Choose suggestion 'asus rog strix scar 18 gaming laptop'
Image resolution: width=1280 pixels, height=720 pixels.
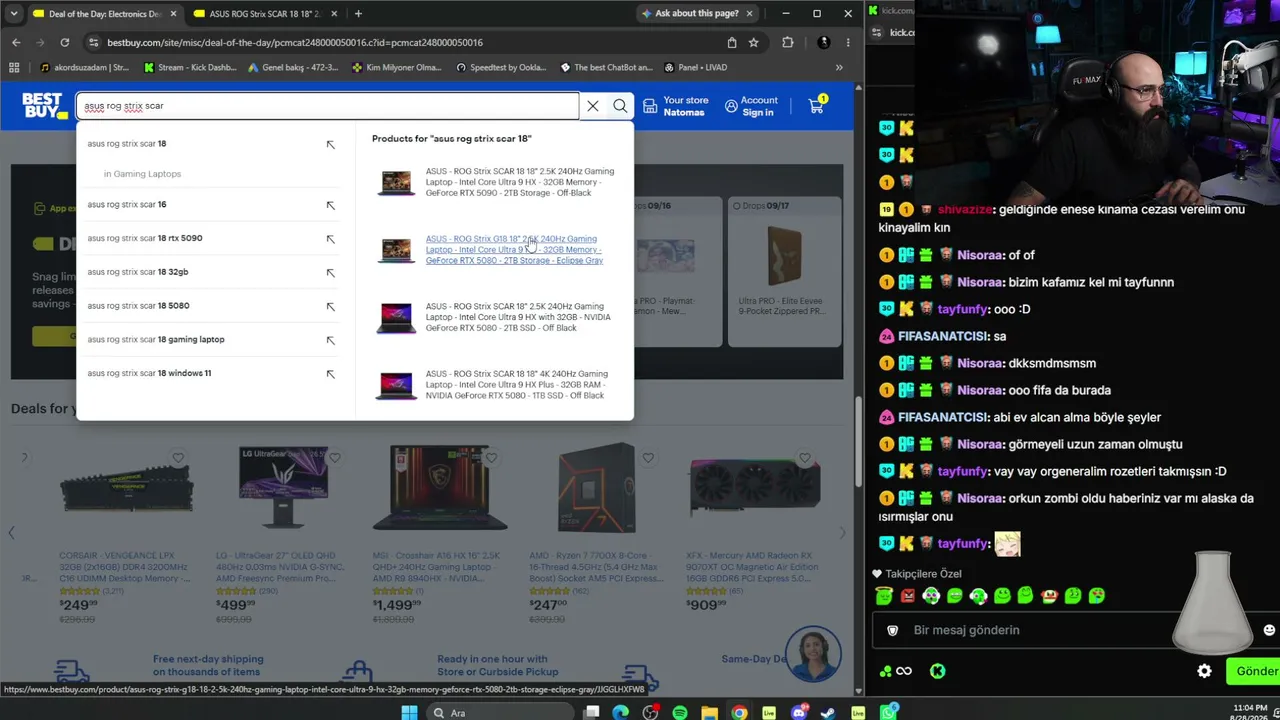point(156,339)
